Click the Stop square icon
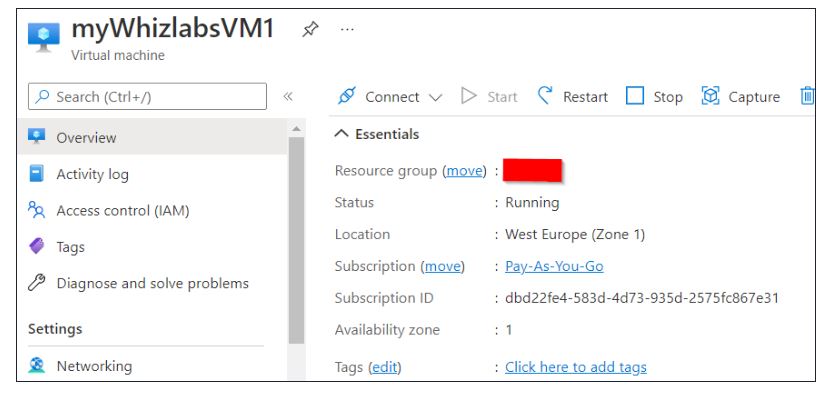The image size is (834, 400). coord(635,96)
